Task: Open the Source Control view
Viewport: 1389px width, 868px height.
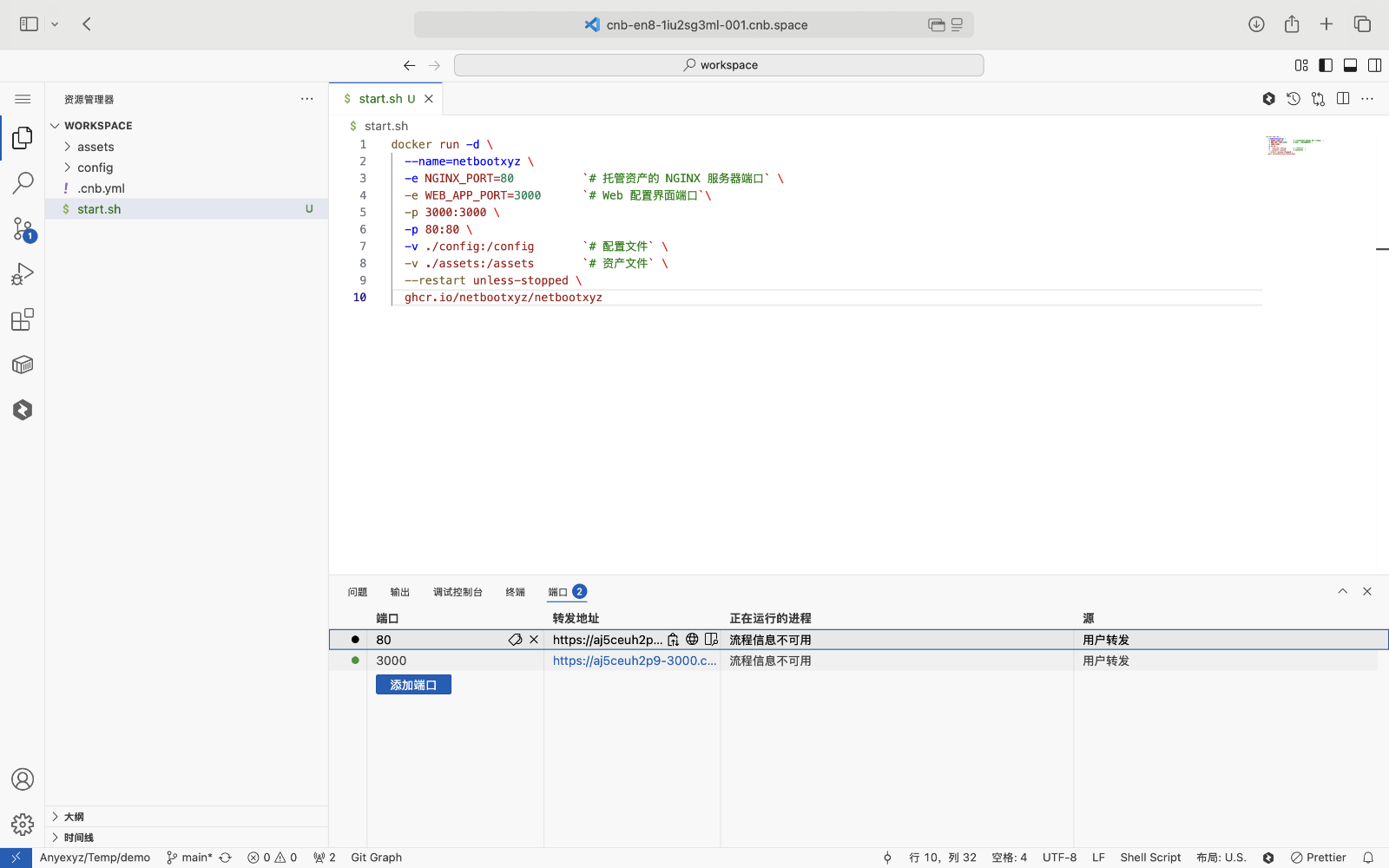Action: pyautogui.click(x=23, y=229)
